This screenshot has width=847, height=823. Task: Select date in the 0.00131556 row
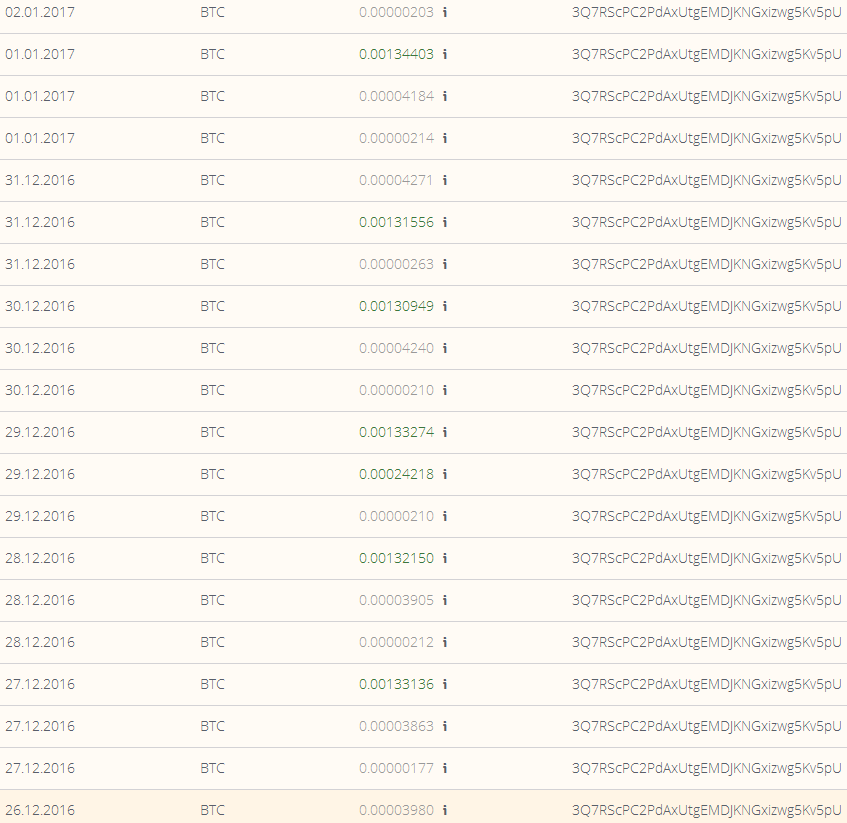click(40, 222)
